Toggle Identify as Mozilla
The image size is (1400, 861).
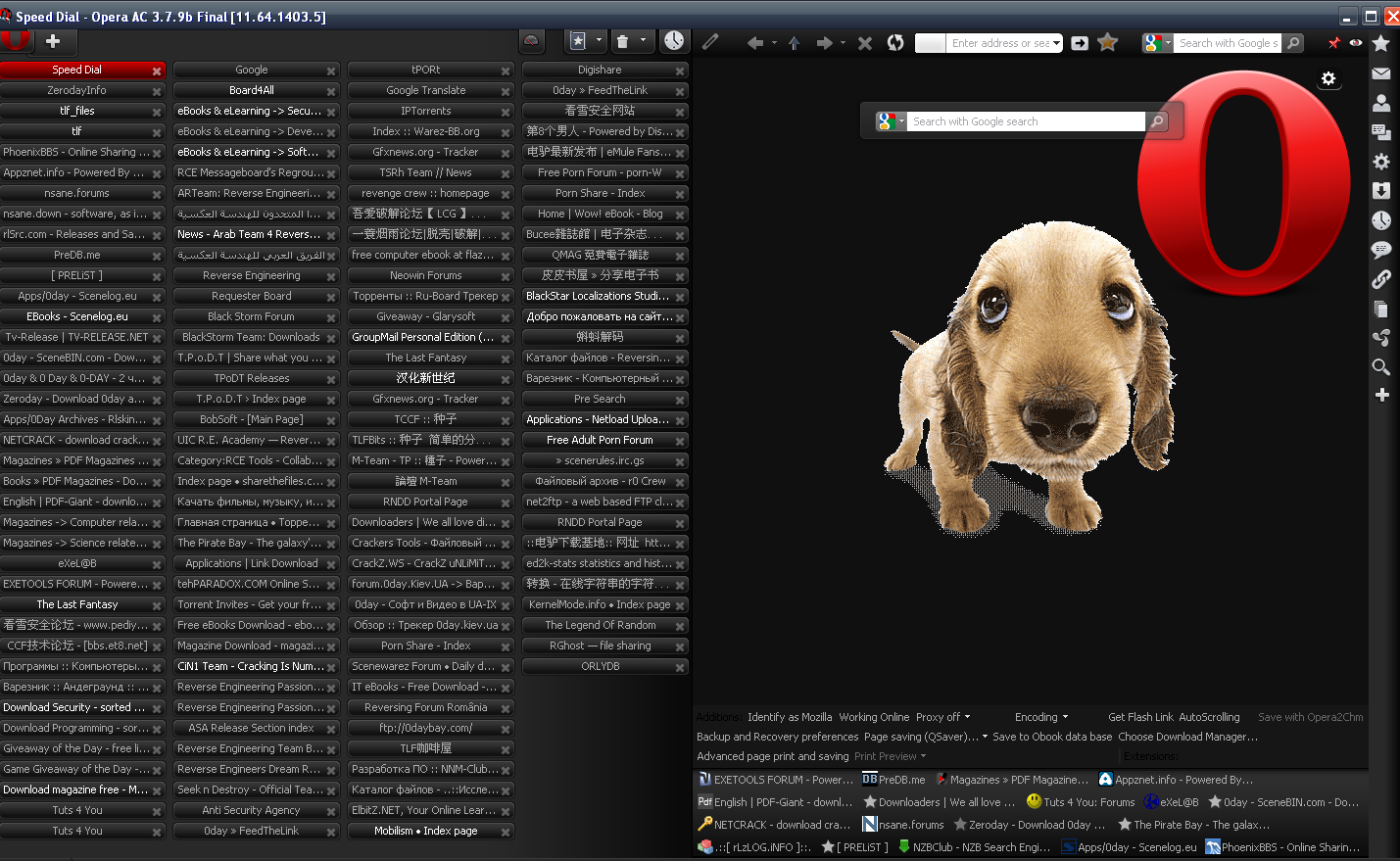[790, 717]
